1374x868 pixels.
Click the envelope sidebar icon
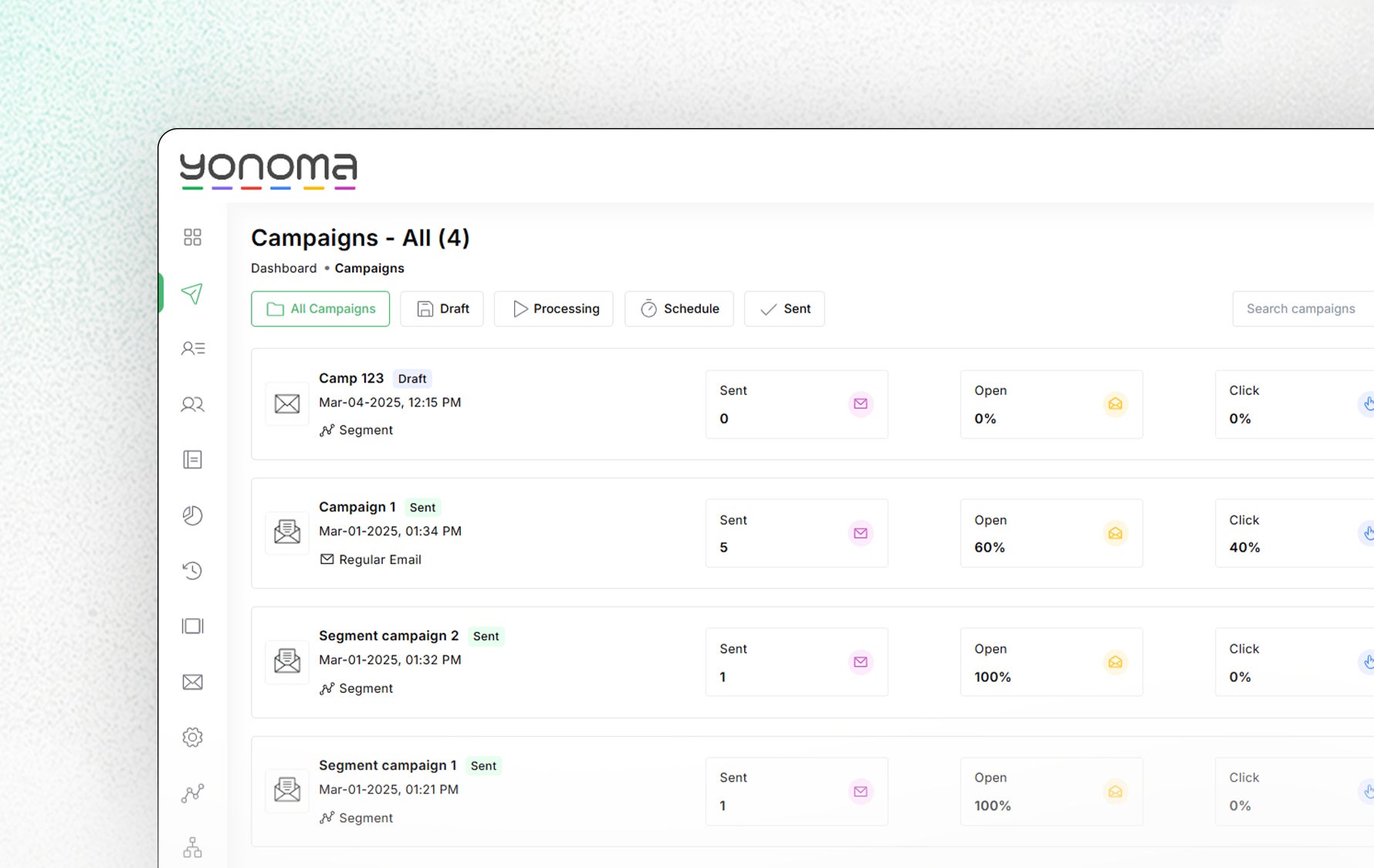coord(192,682)
